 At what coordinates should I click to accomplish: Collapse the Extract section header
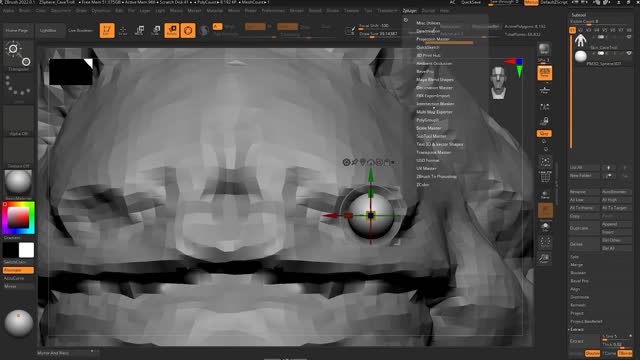tap(577, 329)
